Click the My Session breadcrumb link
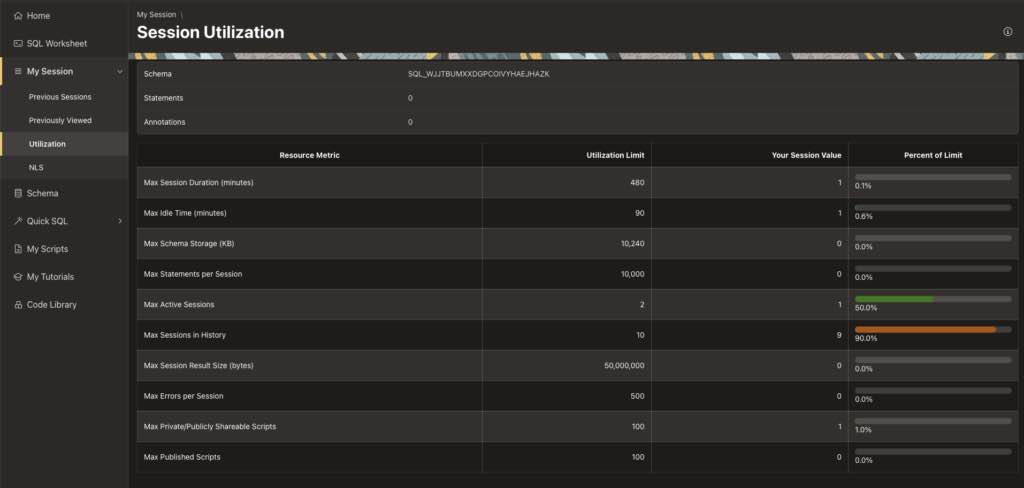This screenshot has width=1024, height=488. (156, 14)
